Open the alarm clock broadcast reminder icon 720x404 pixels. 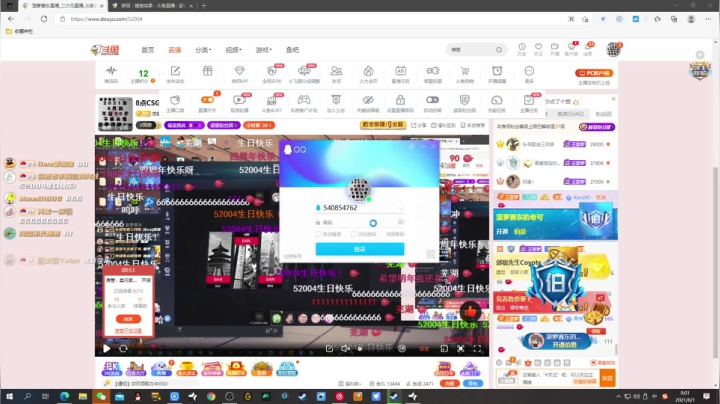[497, 71]
